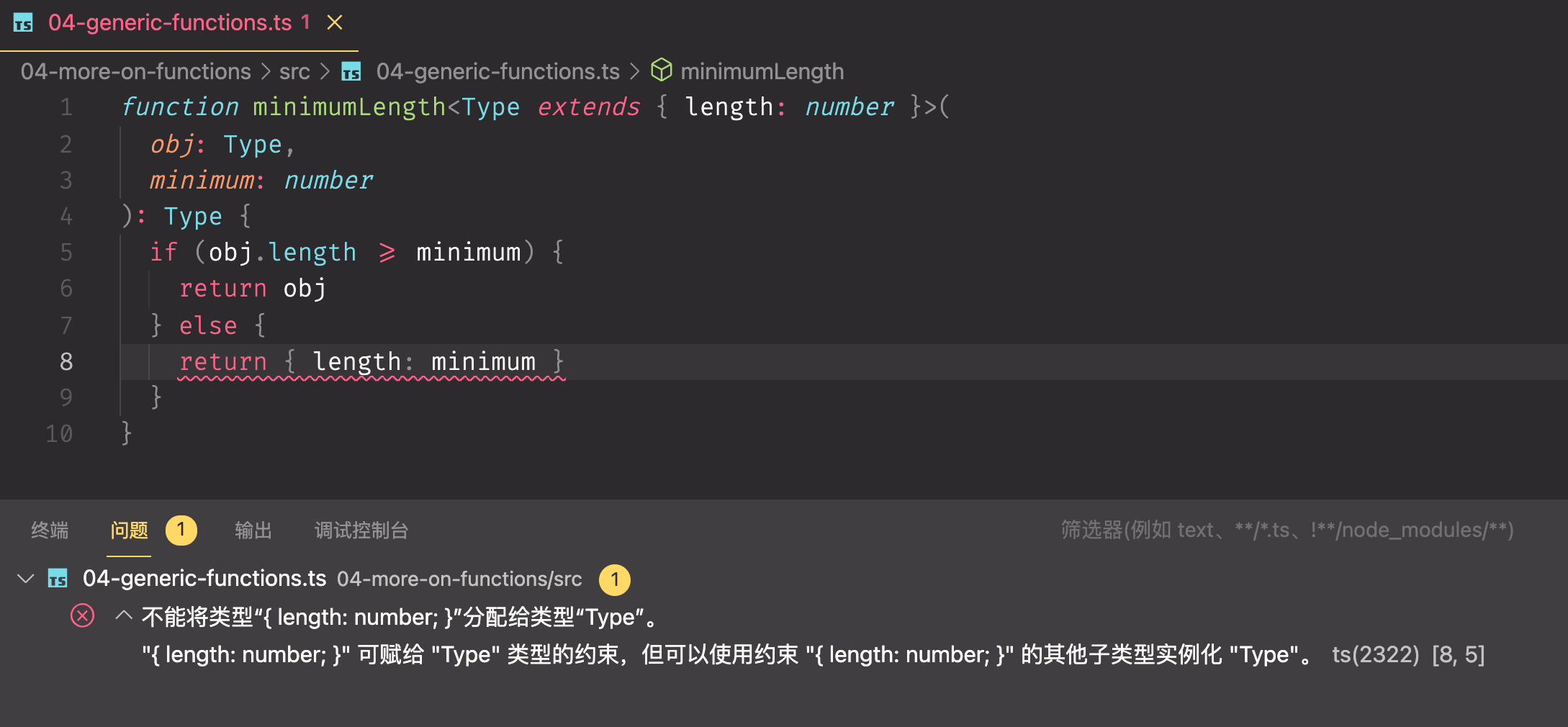Viewport: 1568px width, 727px height.
Task: Click the minimum parameter on line 3
Action: point(202,180)
